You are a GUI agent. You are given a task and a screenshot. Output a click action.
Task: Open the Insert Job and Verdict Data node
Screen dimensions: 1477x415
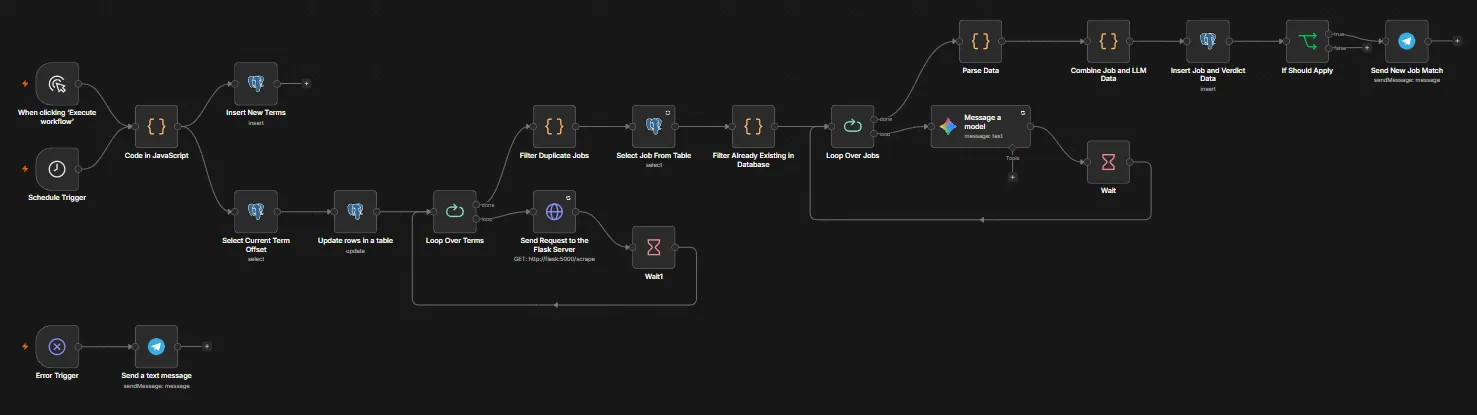point(1207,41)
